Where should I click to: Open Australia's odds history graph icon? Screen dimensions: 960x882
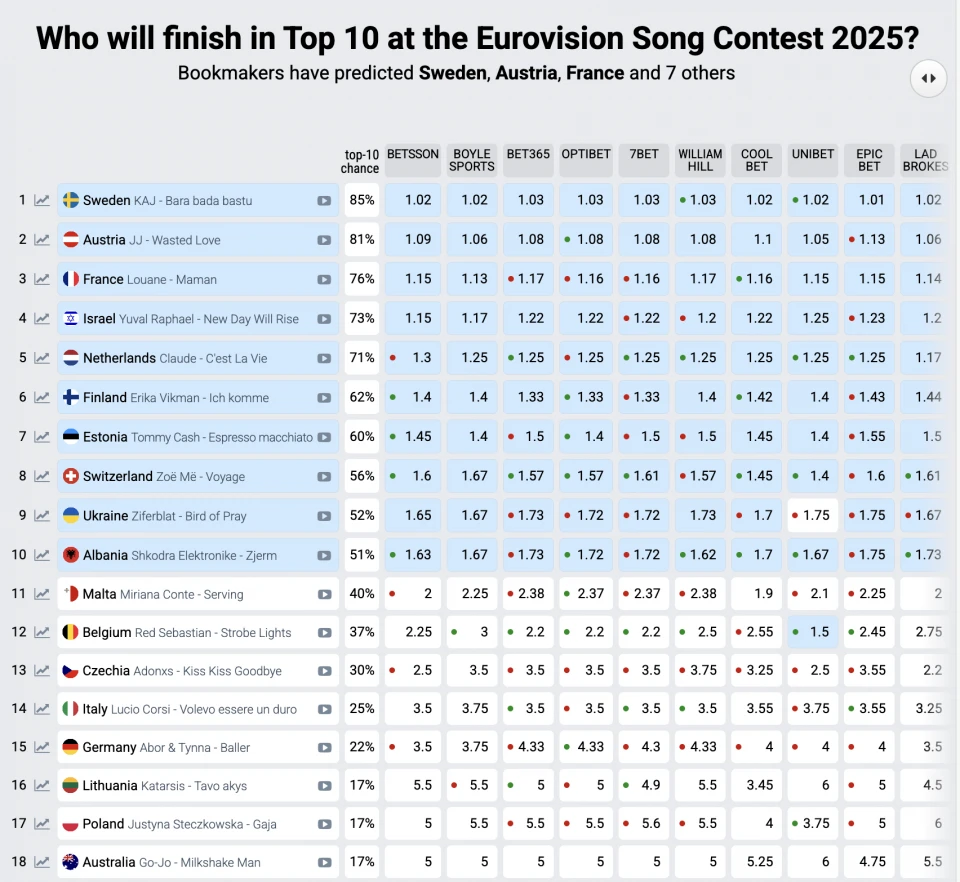tap(42, 862)
